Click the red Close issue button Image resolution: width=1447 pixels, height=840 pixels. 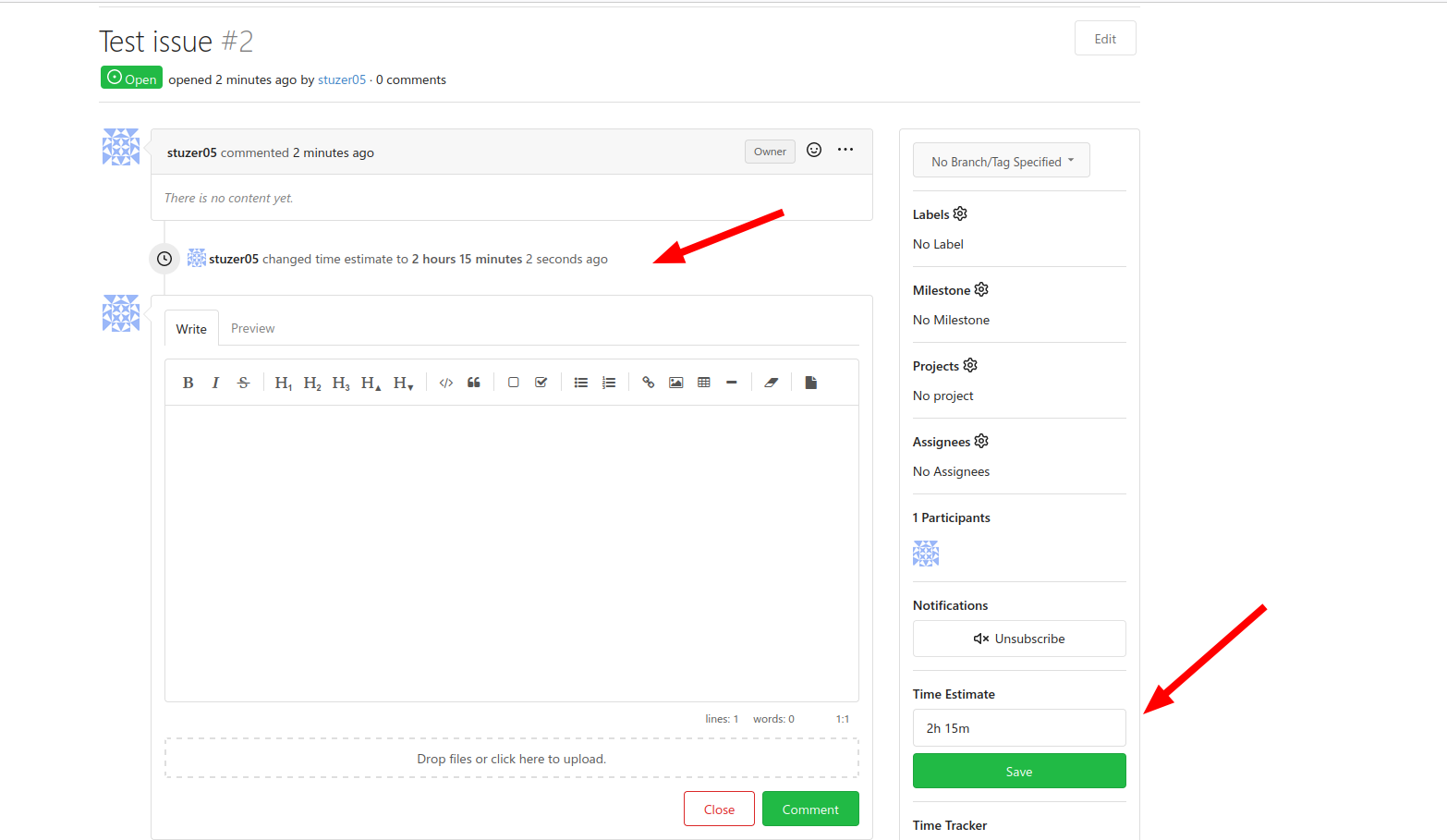coord(719,809)
